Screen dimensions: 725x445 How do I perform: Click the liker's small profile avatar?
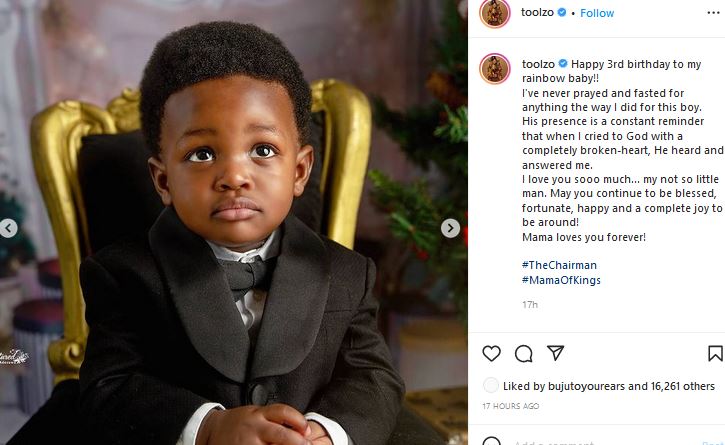click(x=490, y=386)
